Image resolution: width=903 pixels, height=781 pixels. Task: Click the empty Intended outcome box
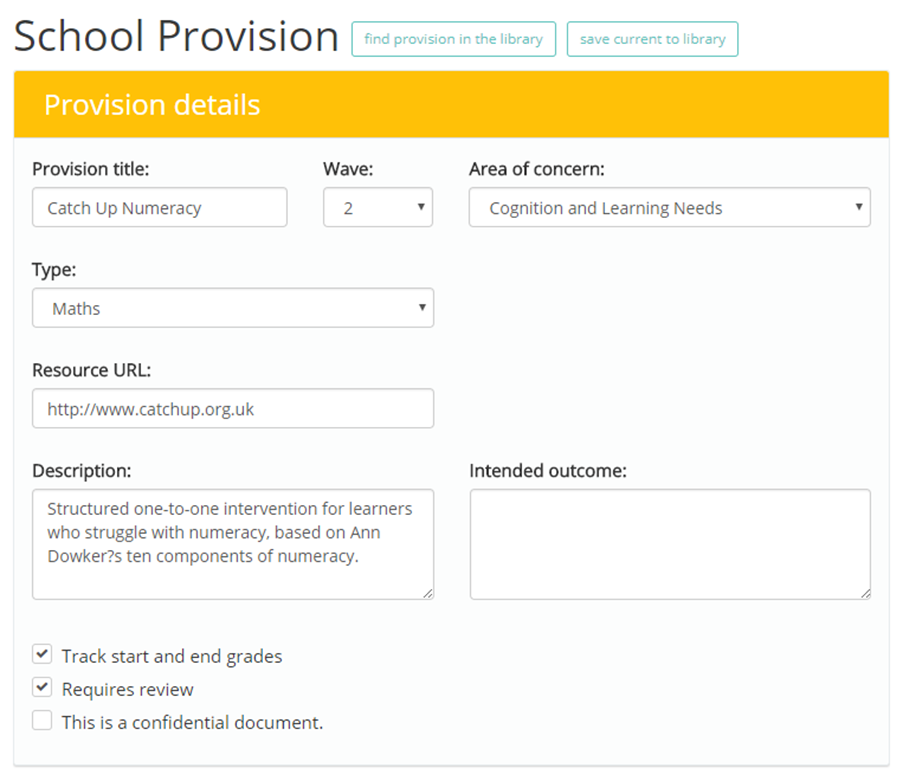coord(670,543)
